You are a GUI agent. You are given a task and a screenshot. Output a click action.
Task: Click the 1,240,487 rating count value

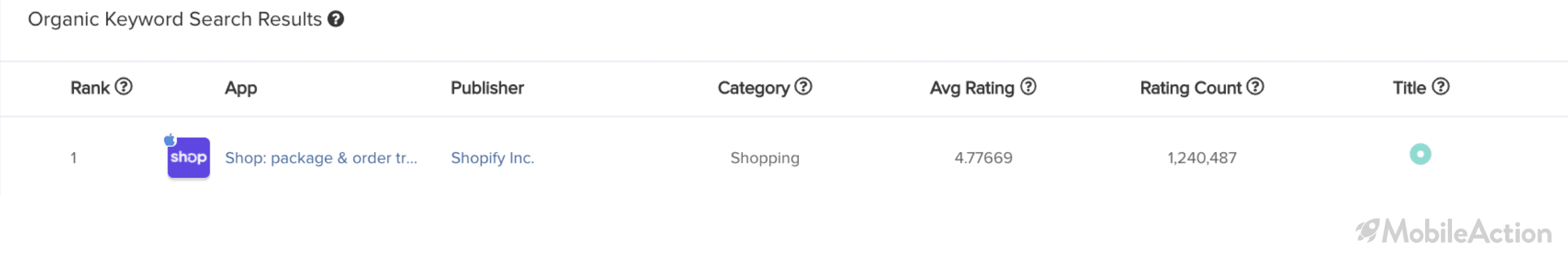(1202, 158)
